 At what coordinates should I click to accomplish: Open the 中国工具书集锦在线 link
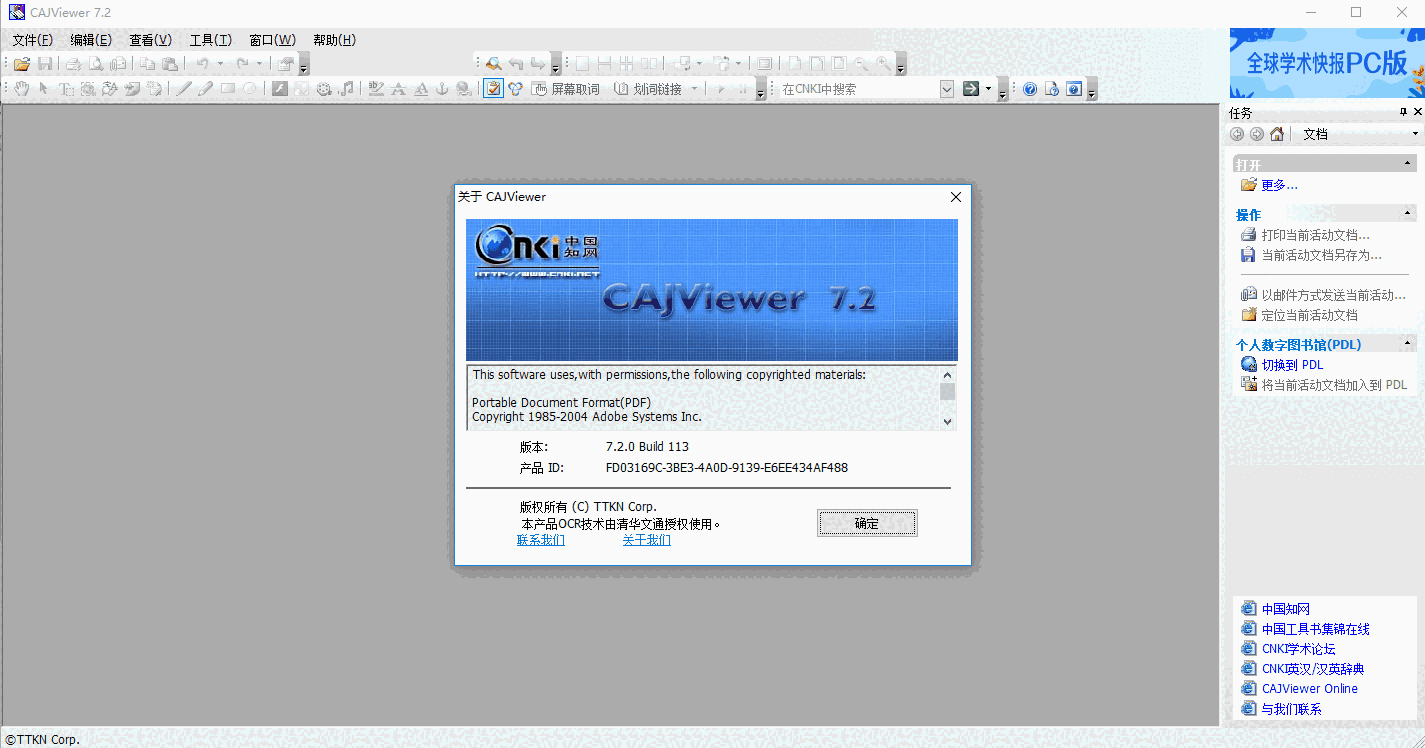click(x=1316, y=629)
